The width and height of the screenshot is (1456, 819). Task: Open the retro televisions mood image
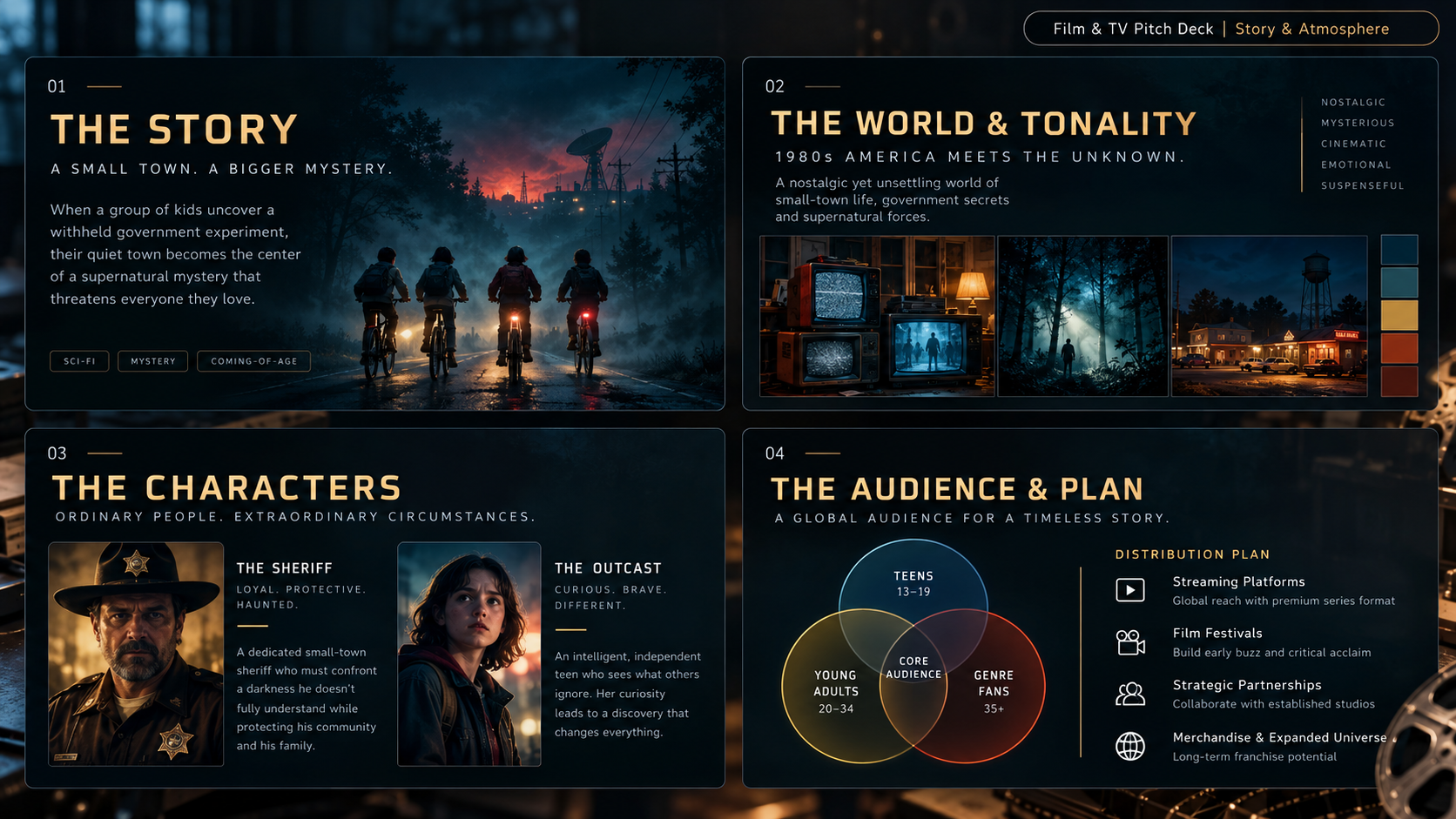coord(877,316)
